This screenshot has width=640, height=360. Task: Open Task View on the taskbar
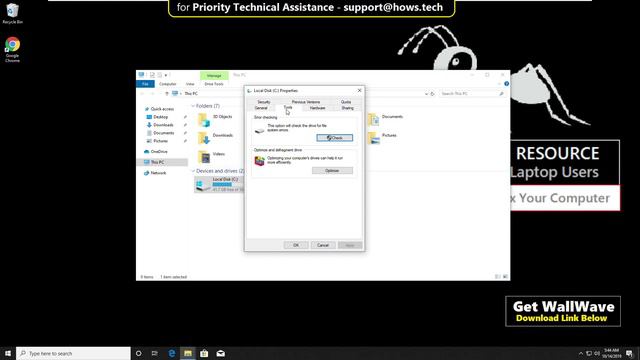click(x=155, y=353)
